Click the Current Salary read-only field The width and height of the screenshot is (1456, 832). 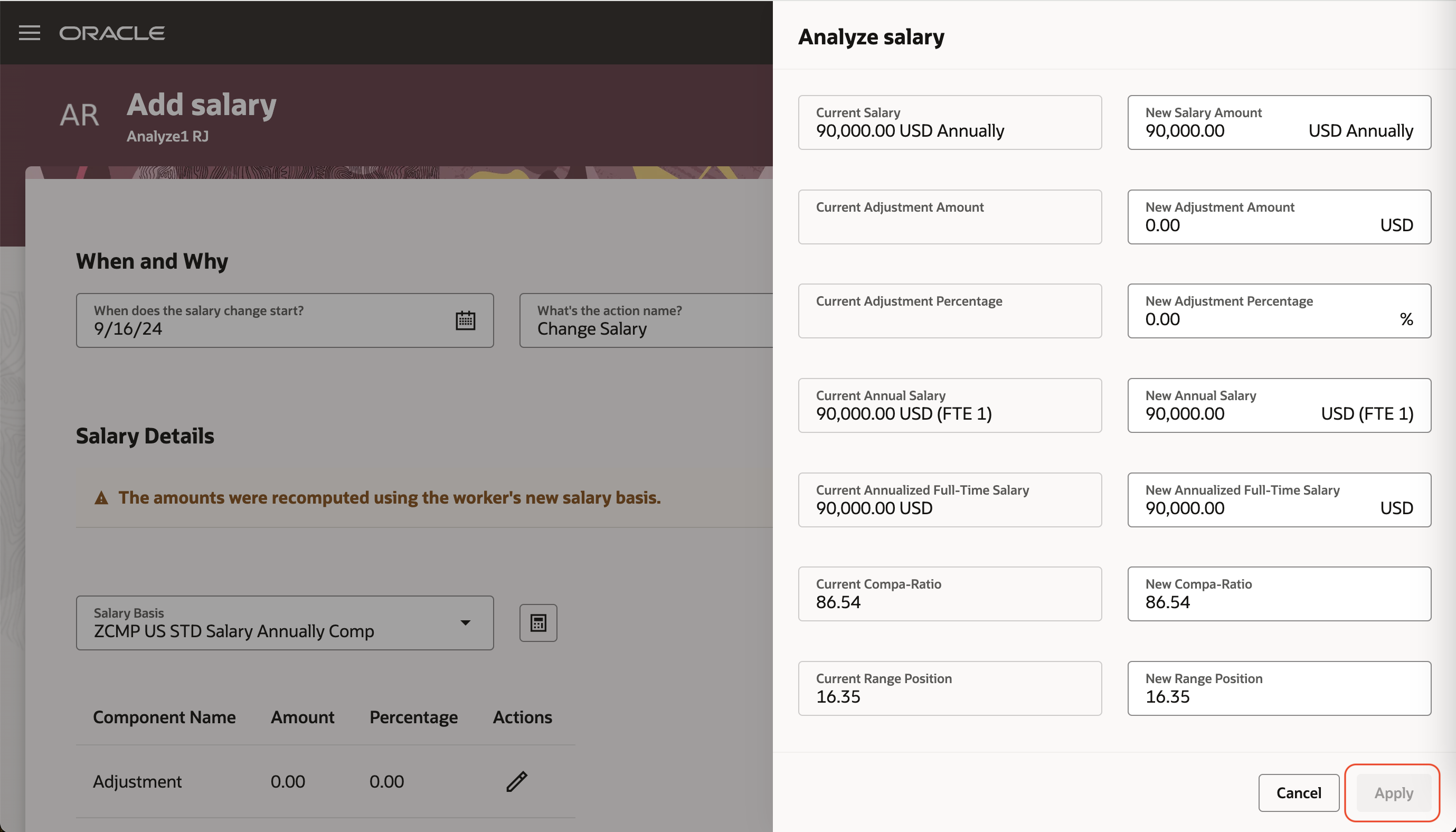click(x=950, y=122)
